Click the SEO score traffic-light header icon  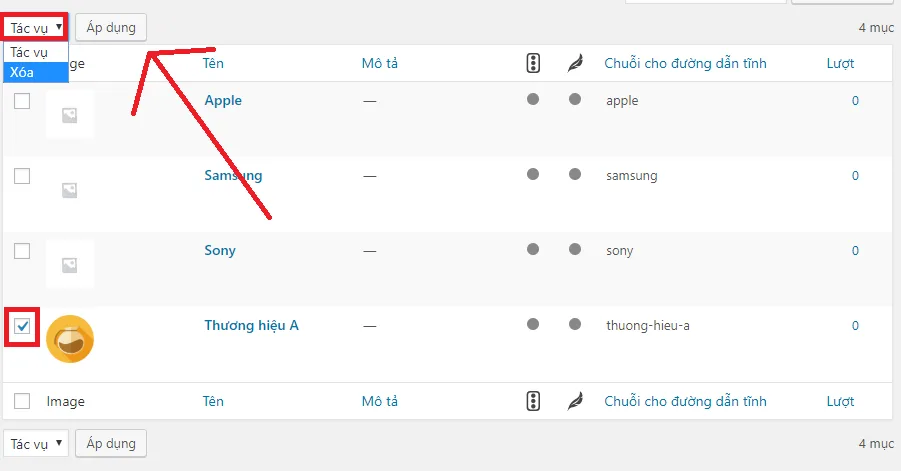coord(533,63)
